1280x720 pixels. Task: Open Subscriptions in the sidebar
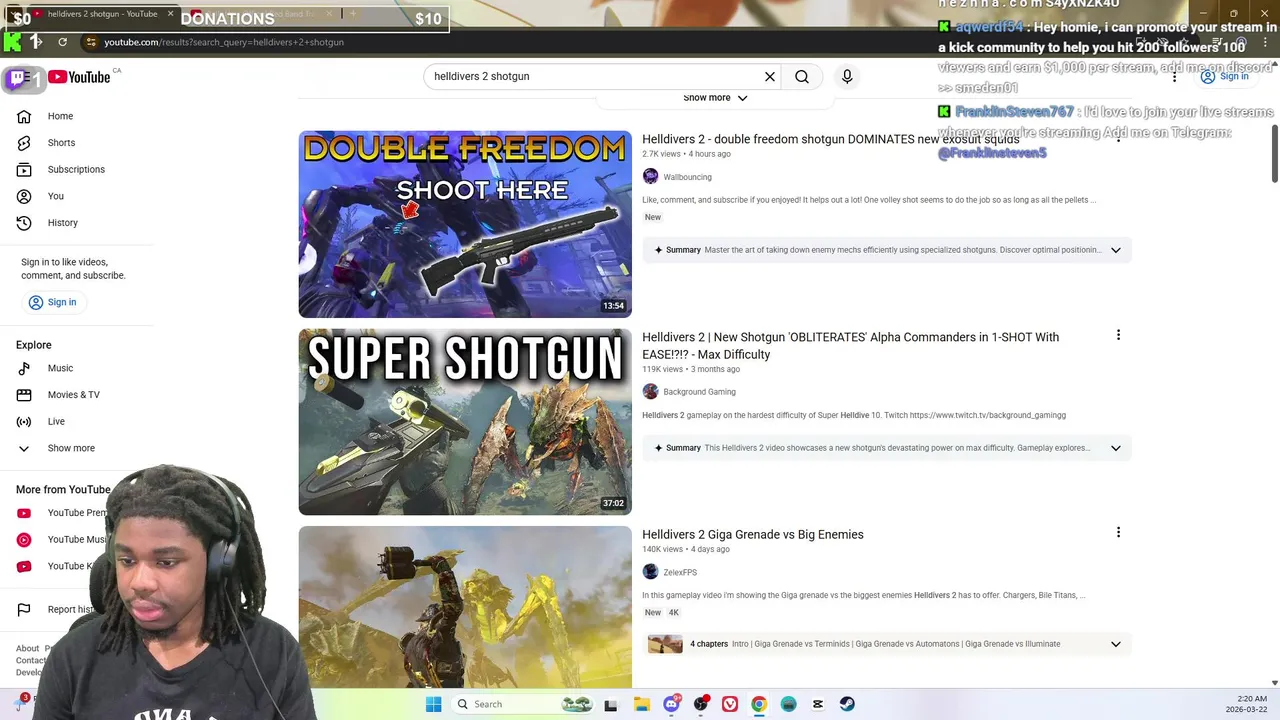click(x=77, y=169)
